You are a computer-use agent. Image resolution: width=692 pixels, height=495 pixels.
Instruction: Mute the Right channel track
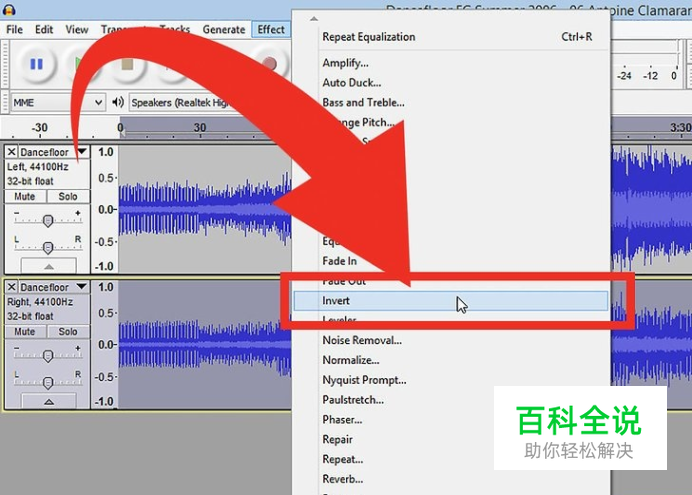pyautogui.click(x=25, y=331)
